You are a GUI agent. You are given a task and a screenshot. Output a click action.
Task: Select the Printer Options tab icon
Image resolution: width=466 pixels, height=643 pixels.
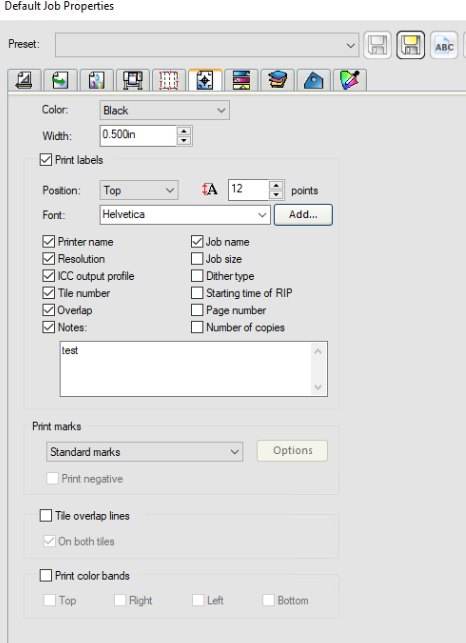pos(132,80)
